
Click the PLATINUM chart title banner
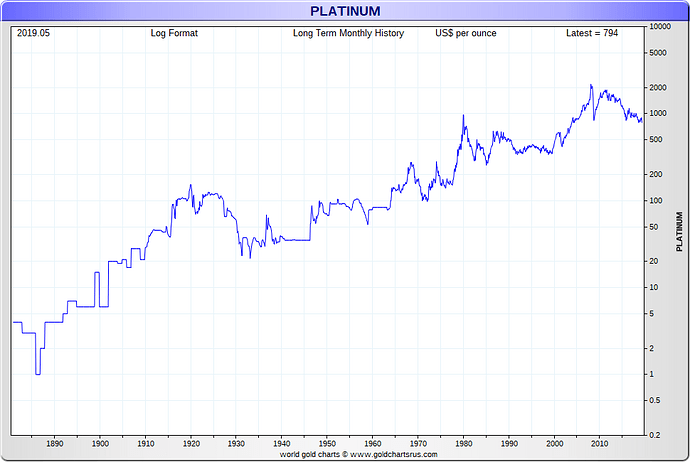(x=344, y=11)
